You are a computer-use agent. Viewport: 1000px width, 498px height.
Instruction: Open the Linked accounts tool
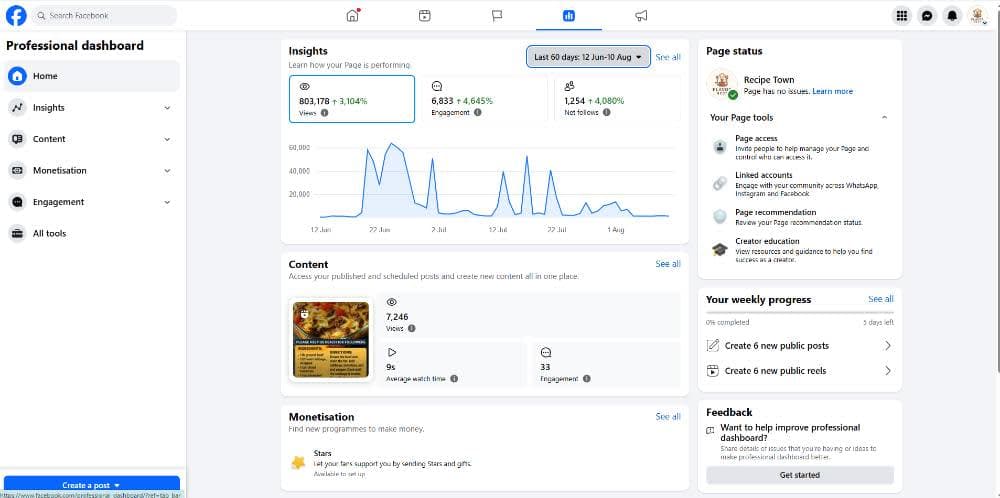tap(800, 184)
